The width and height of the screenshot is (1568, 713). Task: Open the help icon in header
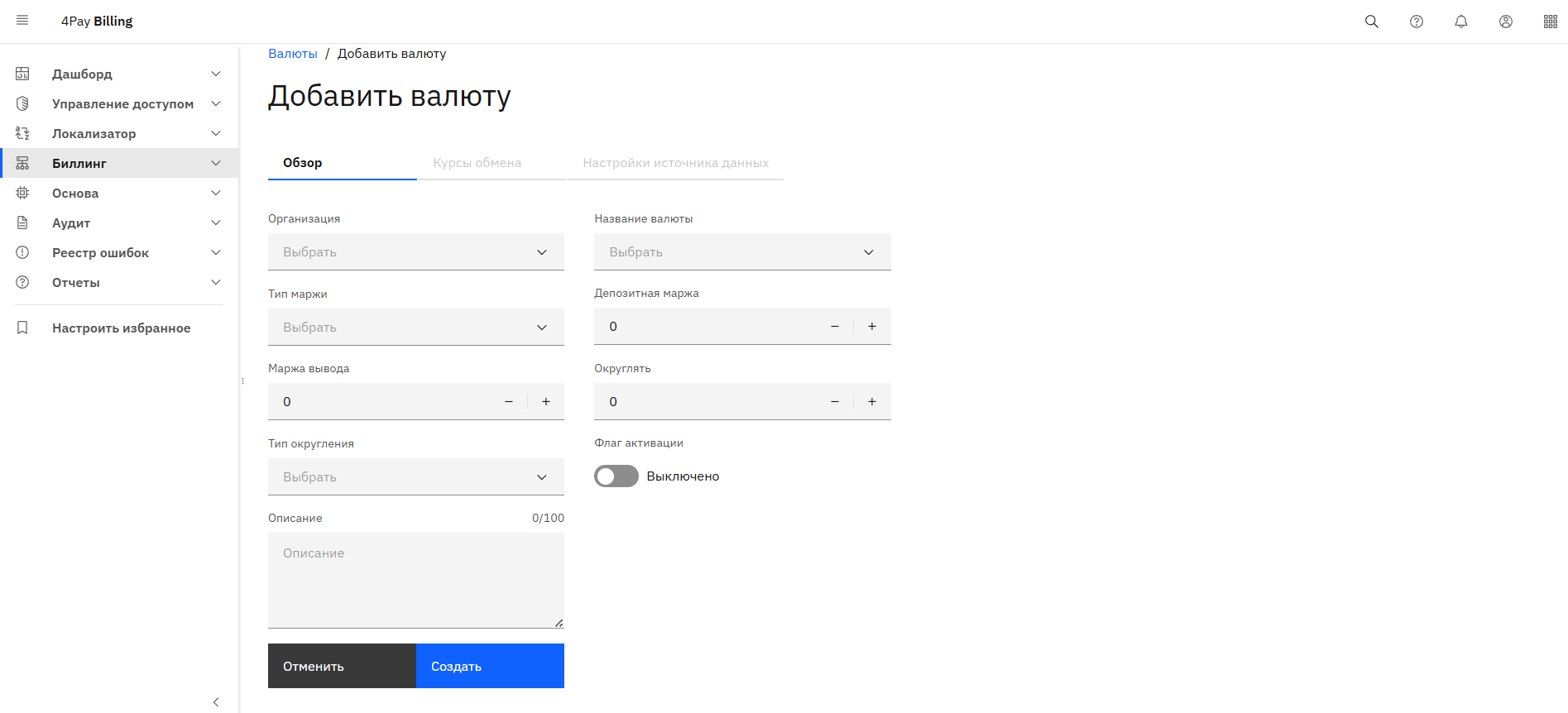pyautogui.click(x=1416, y=22)
